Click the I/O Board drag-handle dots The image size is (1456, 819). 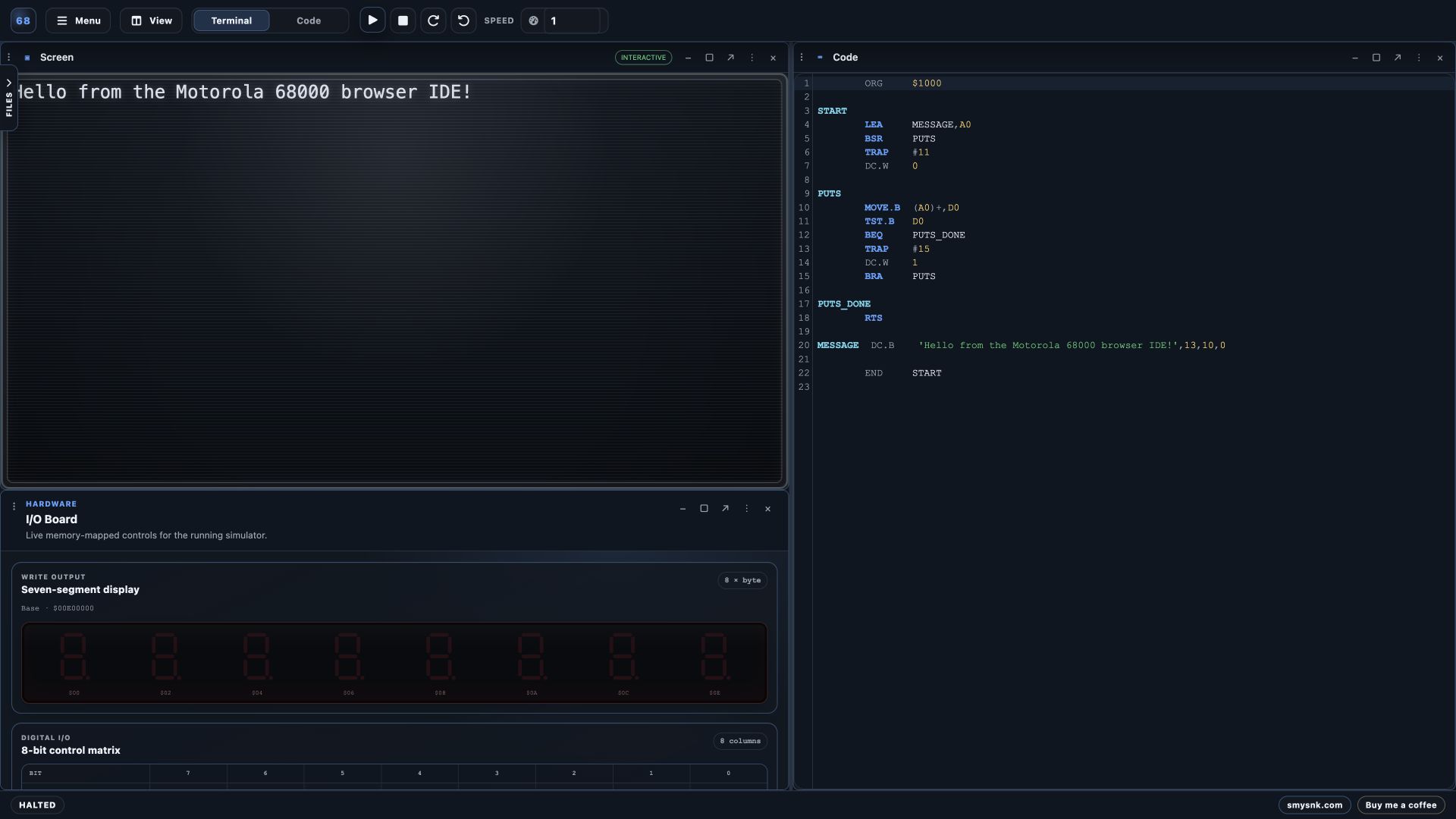pyautogui.click(x=14, y=507)
